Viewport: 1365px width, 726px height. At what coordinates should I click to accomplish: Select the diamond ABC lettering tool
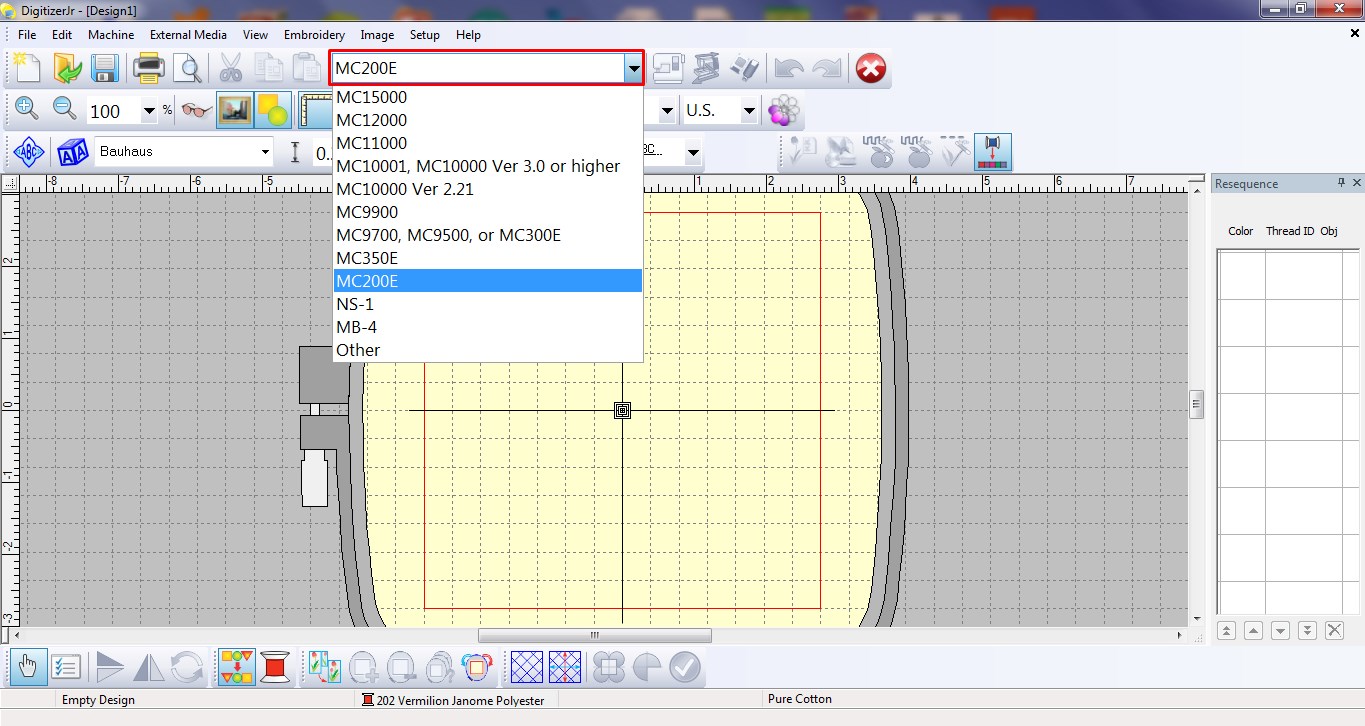29,152
